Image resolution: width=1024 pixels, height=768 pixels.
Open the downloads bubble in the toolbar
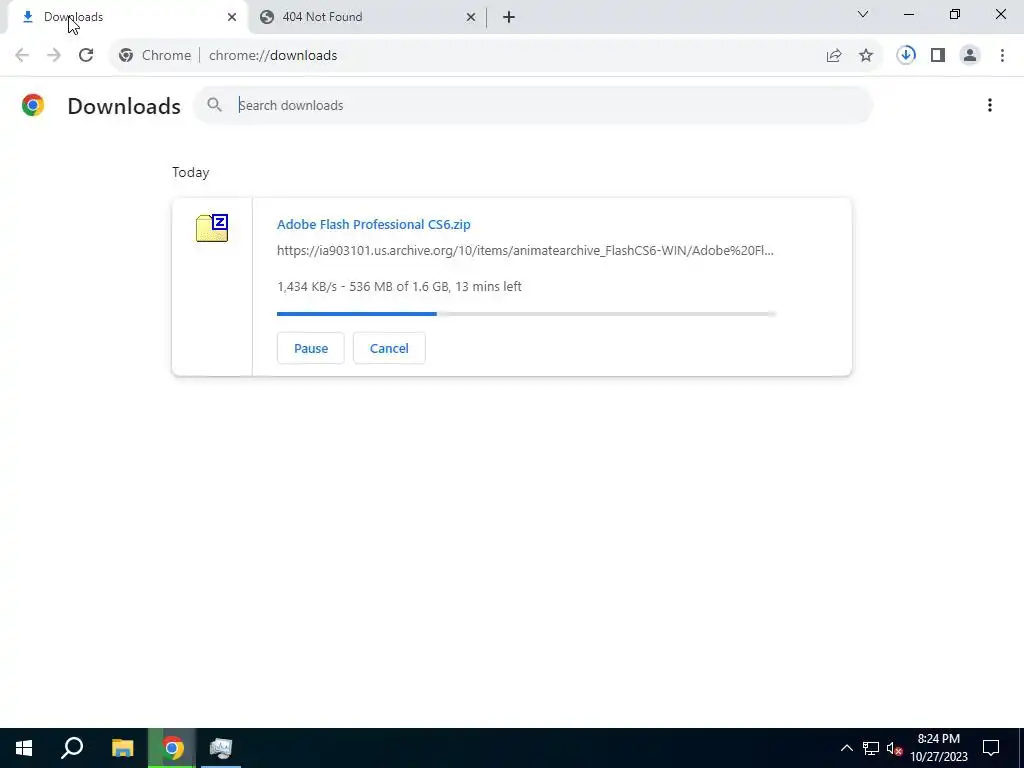906,56
